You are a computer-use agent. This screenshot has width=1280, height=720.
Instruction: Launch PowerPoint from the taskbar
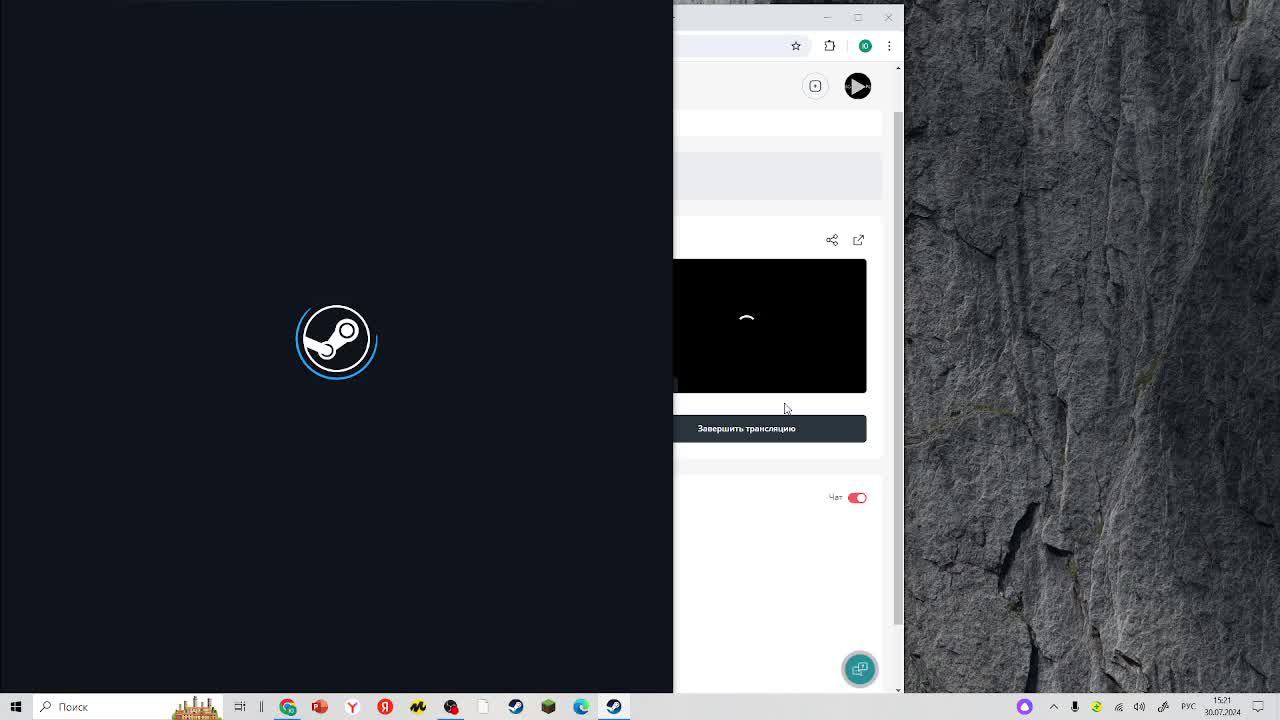click(x=320, y=707)
